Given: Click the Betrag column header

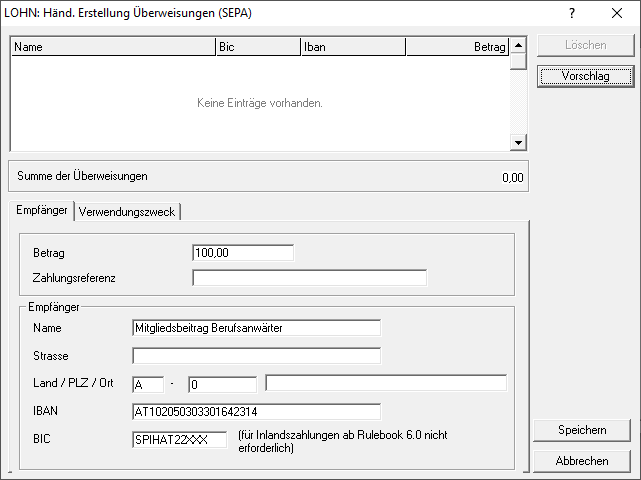Looking at the screenshot, I should (457, 46).
